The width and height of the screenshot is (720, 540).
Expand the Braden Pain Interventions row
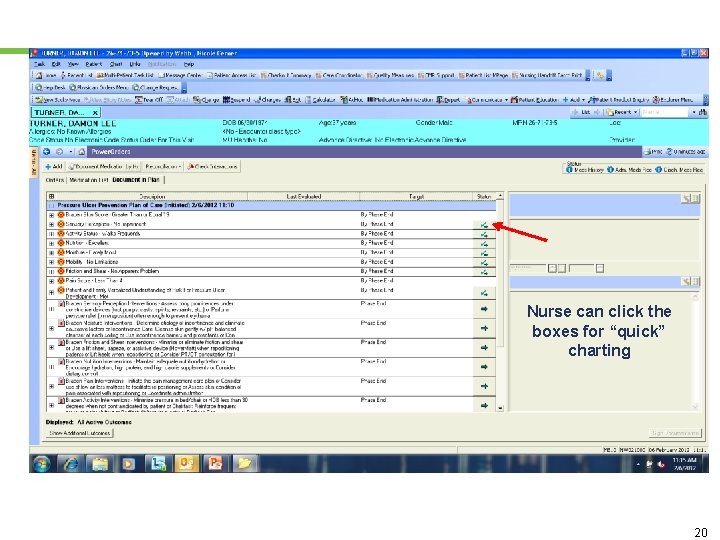click(51, 386)
